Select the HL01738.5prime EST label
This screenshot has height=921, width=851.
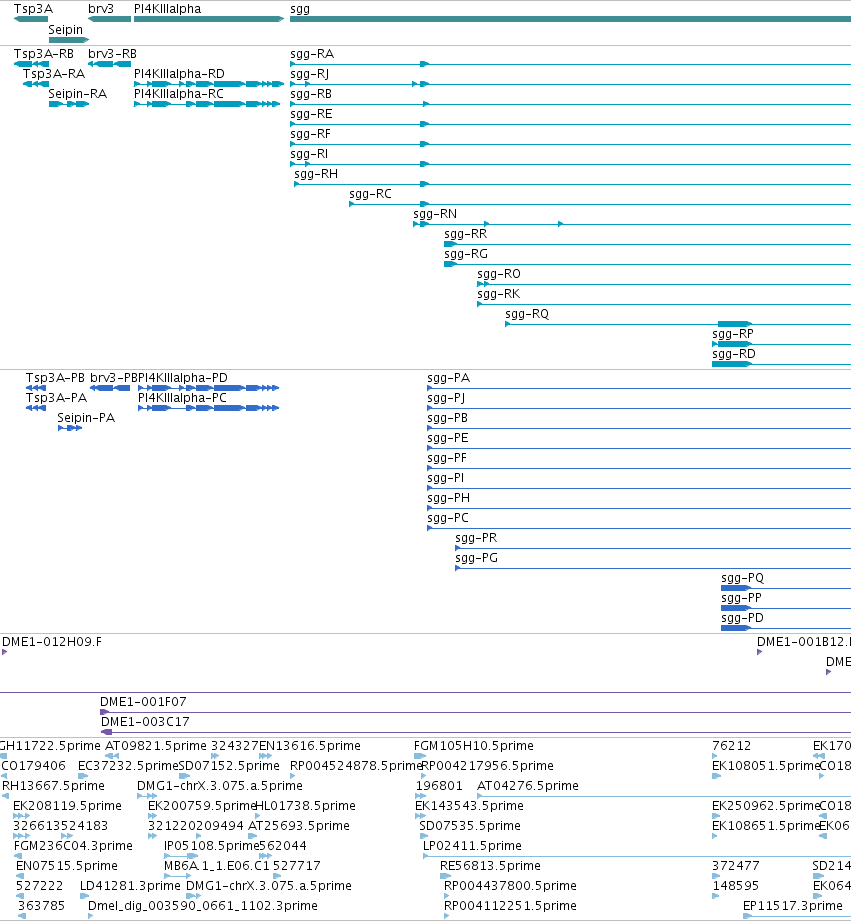point(305,805)
